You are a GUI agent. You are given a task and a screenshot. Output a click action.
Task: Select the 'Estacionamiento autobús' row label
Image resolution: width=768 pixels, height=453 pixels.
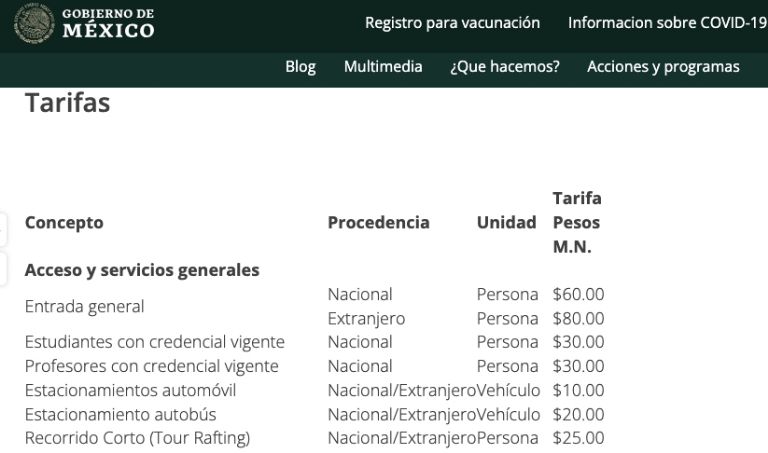120,414
